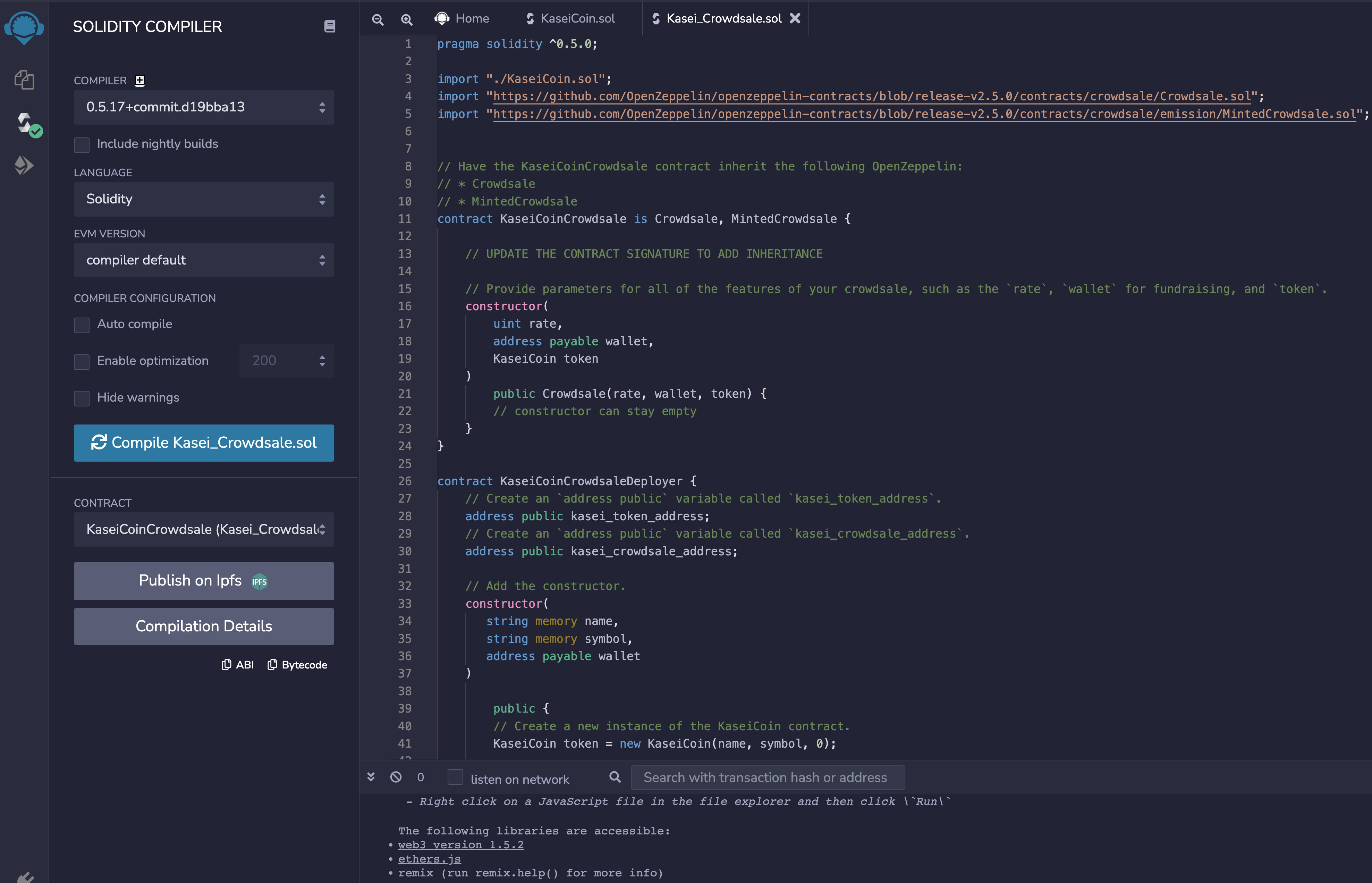Viewport: 1372px width, 883px height.
Task: Open Deploy & Run Transactions sidebar icon
Action: [x=24, y=166]
